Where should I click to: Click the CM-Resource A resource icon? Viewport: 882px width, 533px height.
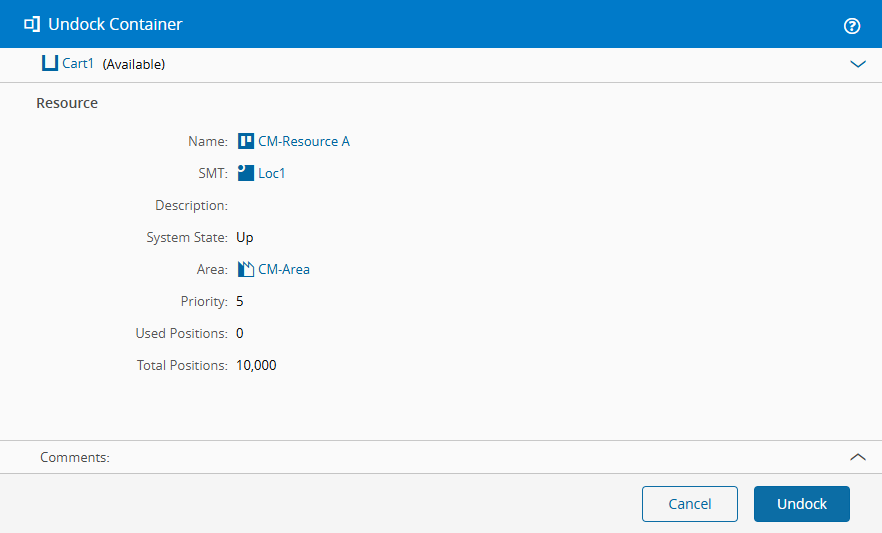tap(245, 141)
